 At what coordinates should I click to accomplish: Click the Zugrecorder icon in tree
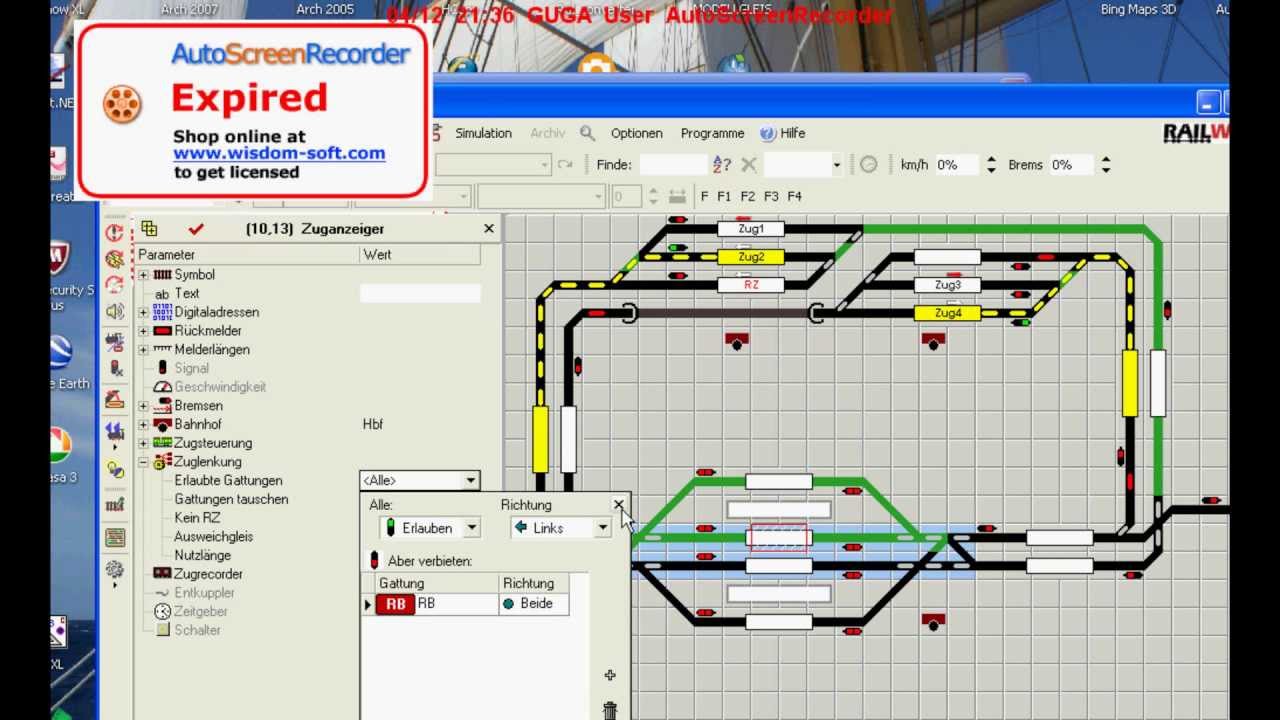[x=162, y=574]
